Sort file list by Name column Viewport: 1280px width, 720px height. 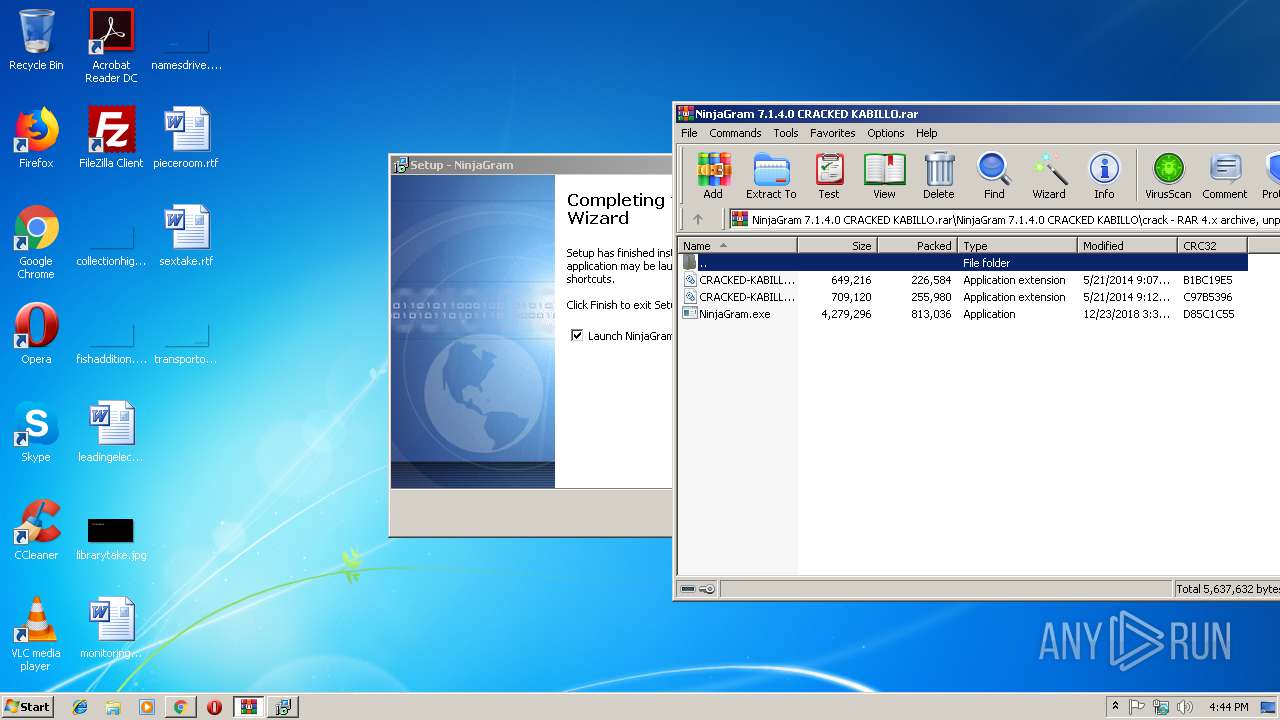tap(738, 245)
